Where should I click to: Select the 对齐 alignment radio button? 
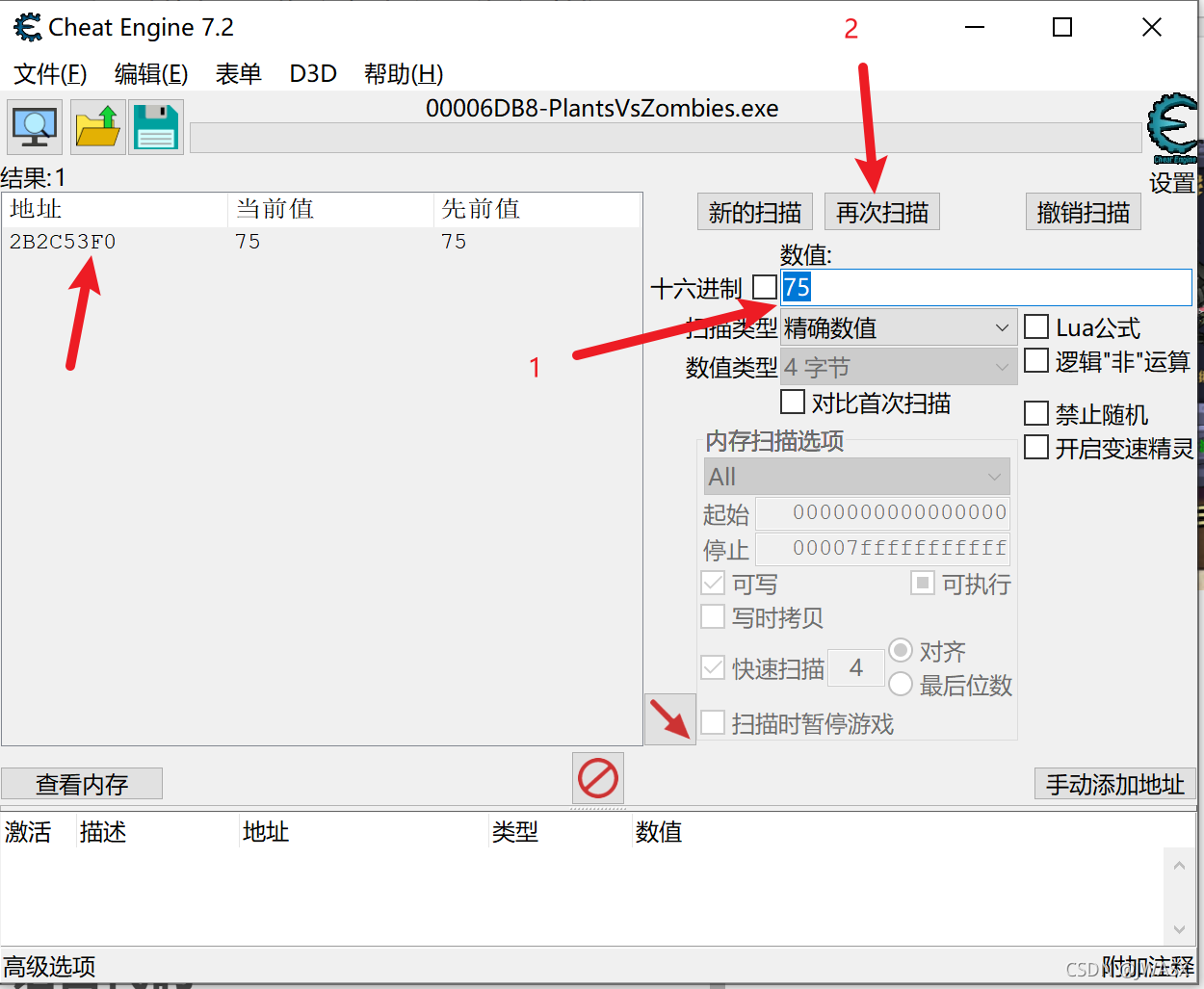(x=901, y=651)
